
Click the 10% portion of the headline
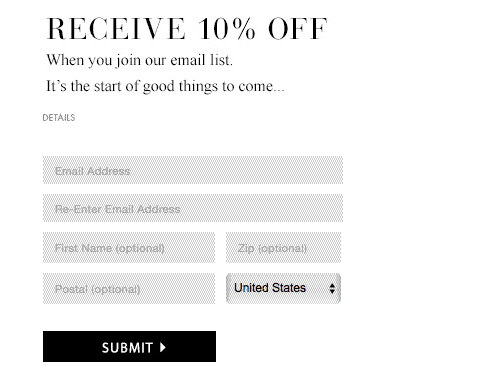[227, 29]
